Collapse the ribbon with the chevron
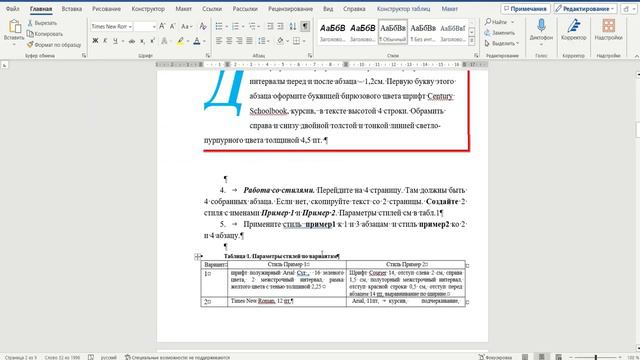Image resolution: width=640 pixels, height=360 pixels. point(636,56)
